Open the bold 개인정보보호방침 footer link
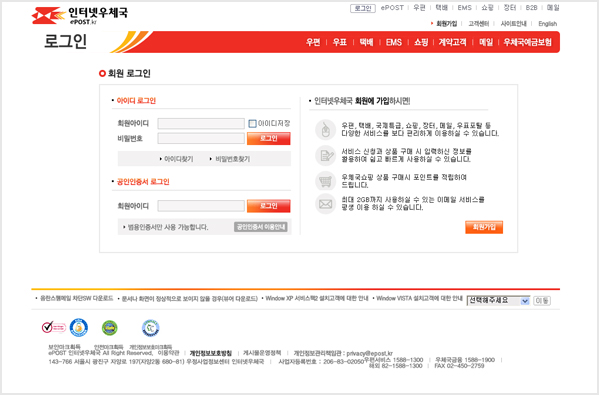Screen dimensions: 599x395 pos(210,353)
